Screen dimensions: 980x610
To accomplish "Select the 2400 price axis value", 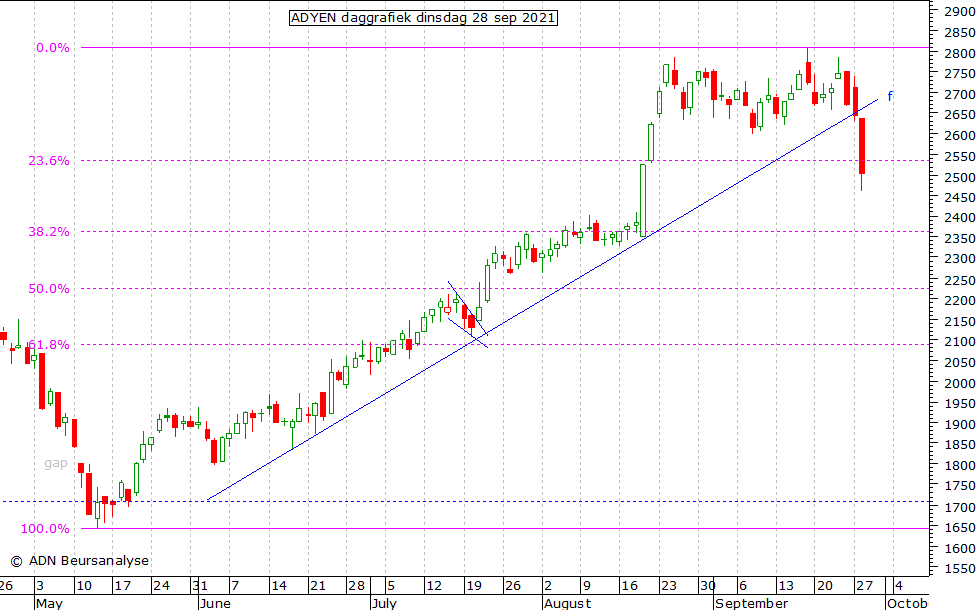I will (960, 218).
